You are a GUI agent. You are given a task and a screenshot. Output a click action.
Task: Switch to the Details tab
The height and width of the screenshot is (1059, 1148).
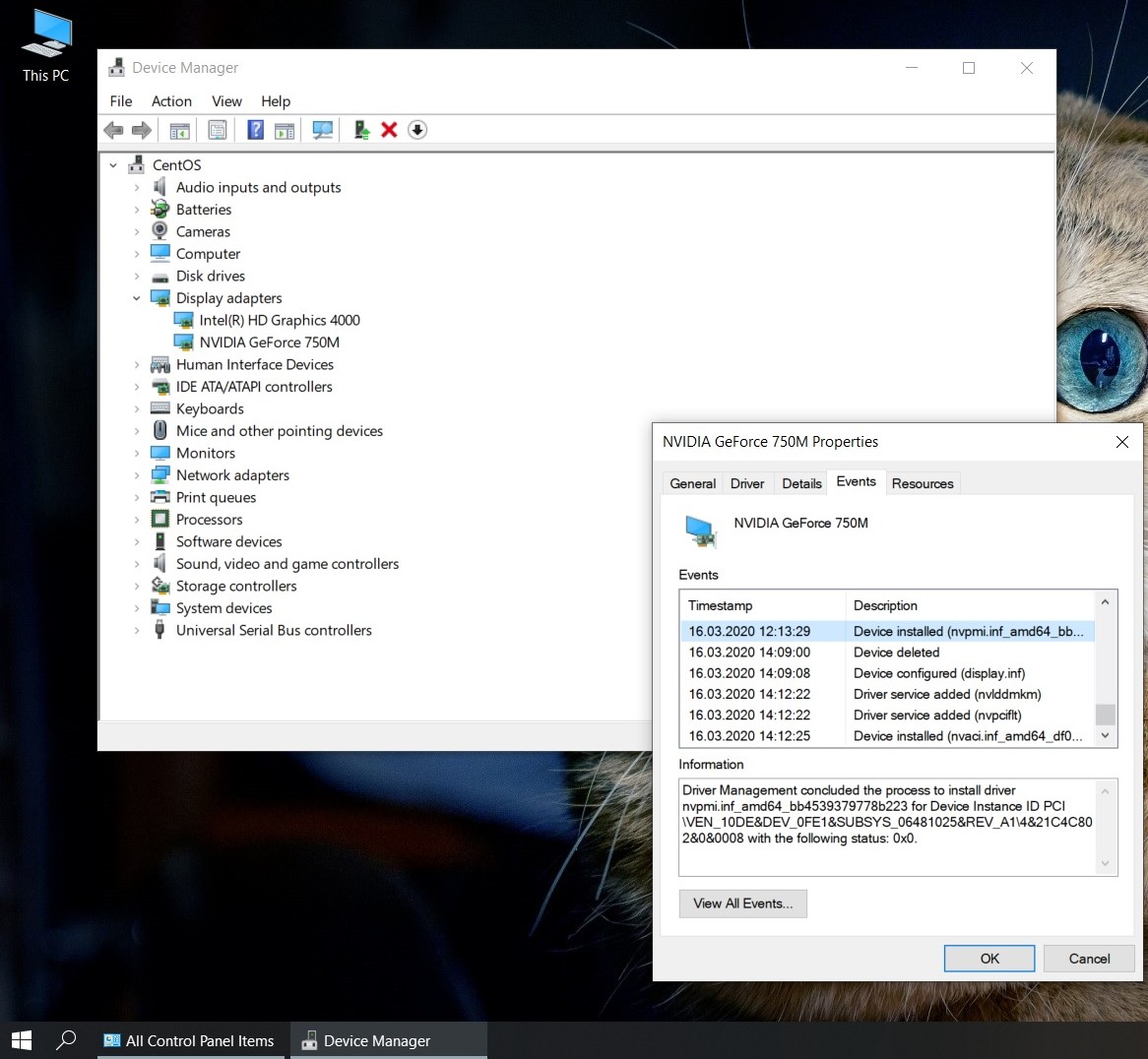(801, 483)
